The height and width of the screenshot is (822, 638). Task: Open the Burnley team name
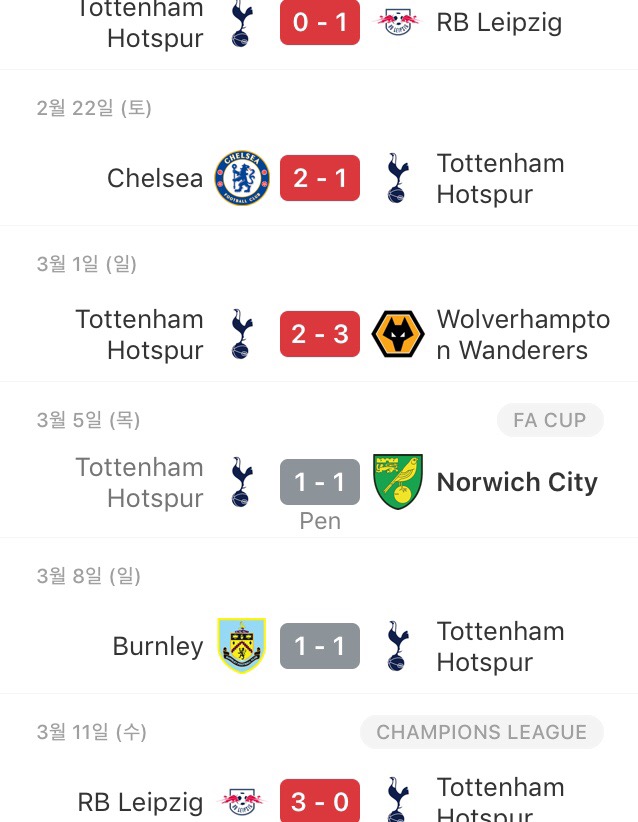(x=158, y=646)
